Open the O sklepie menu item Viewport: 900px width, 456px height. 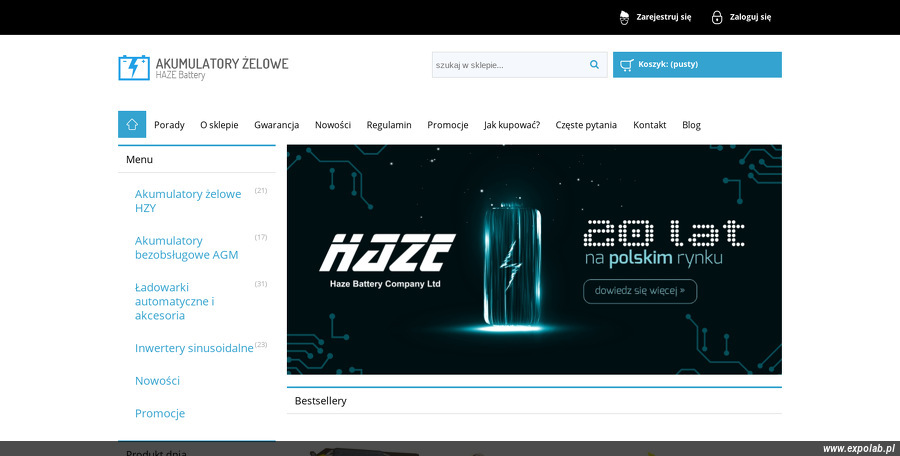(x=219, y=125)
